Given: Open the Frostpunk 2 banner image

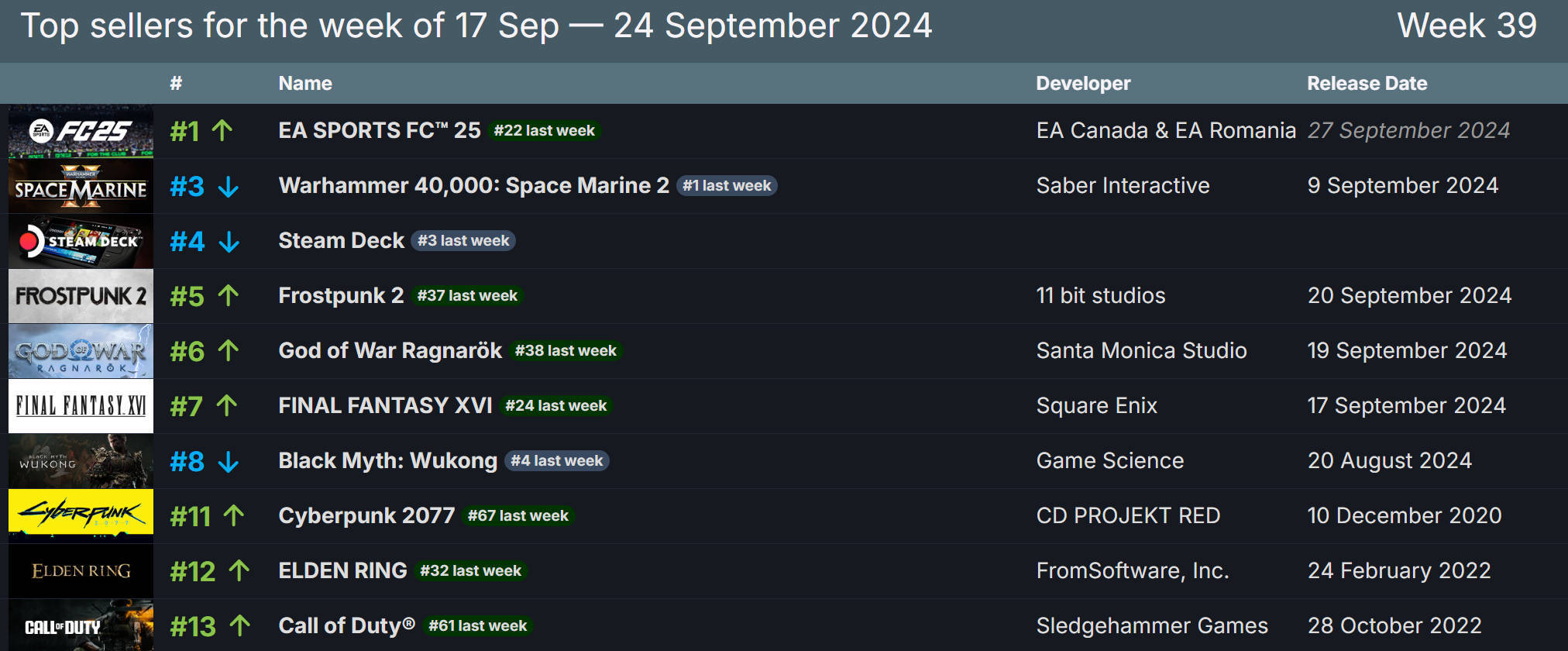Looking at the screenshot, I should tap(81, 296).
